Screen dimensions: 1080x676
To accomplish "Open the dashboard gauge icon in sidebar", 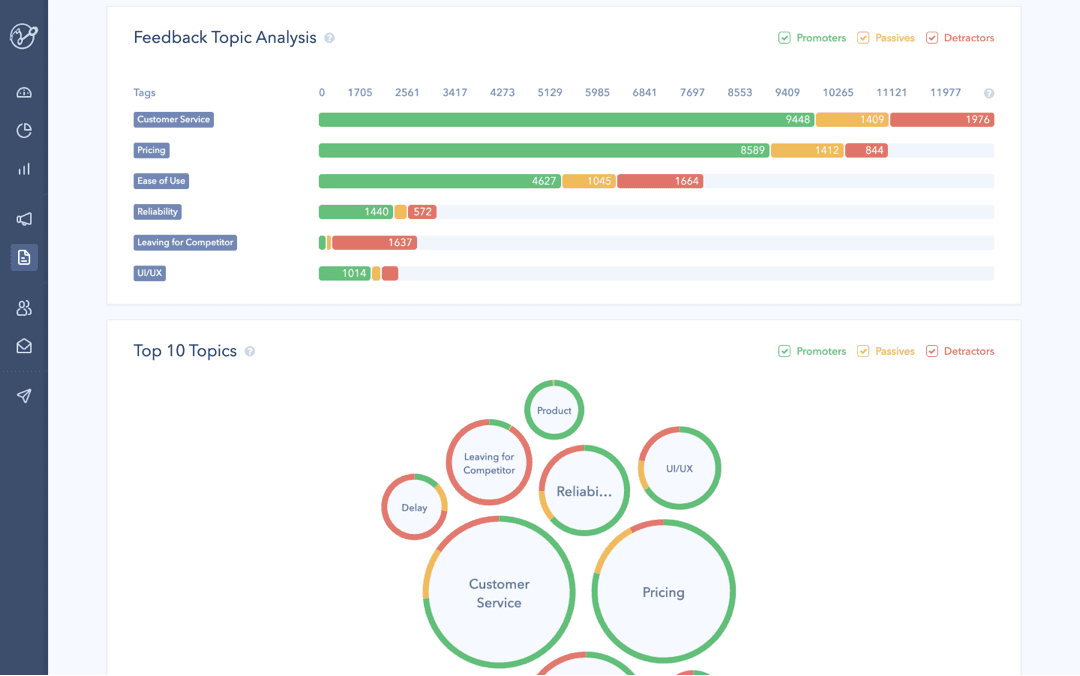I will tap(24, 92).
